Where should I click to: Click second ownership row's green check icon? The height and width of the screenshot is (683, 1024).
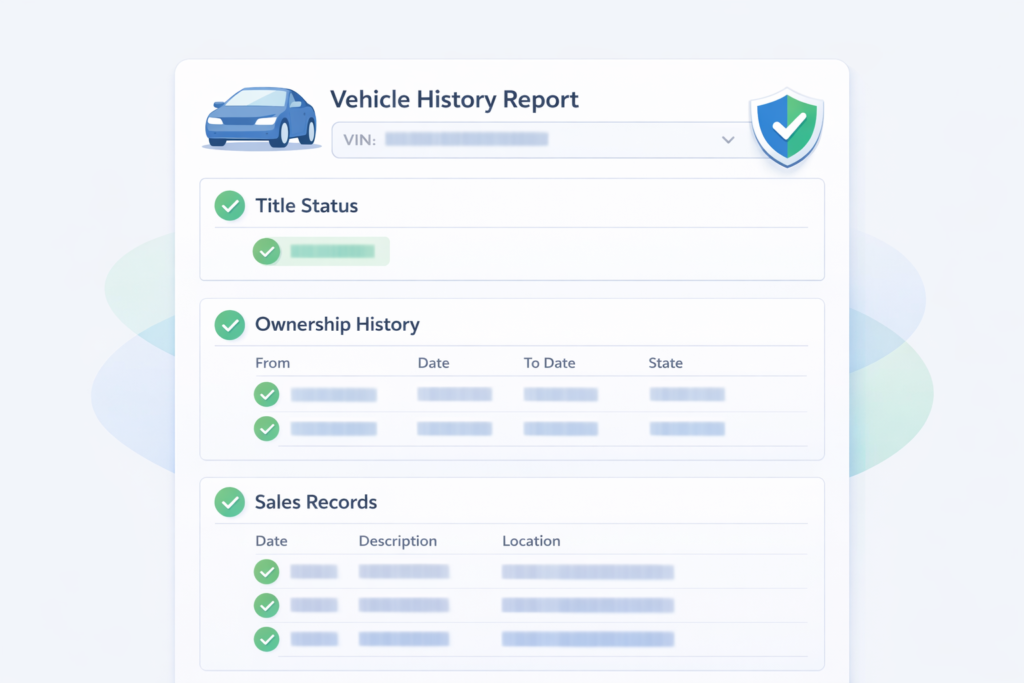pos(266,428)
